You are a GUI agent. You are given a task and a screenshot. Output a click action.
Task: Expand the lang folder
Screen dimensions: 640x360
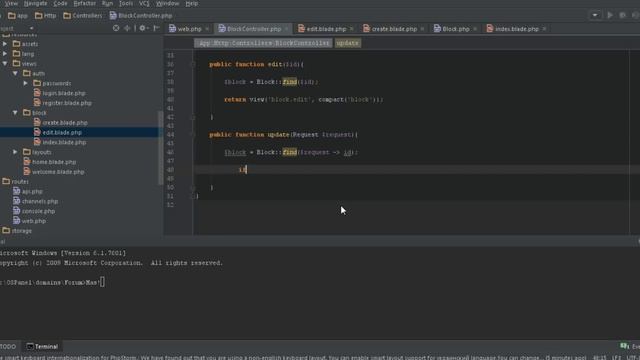coord(5,53)
